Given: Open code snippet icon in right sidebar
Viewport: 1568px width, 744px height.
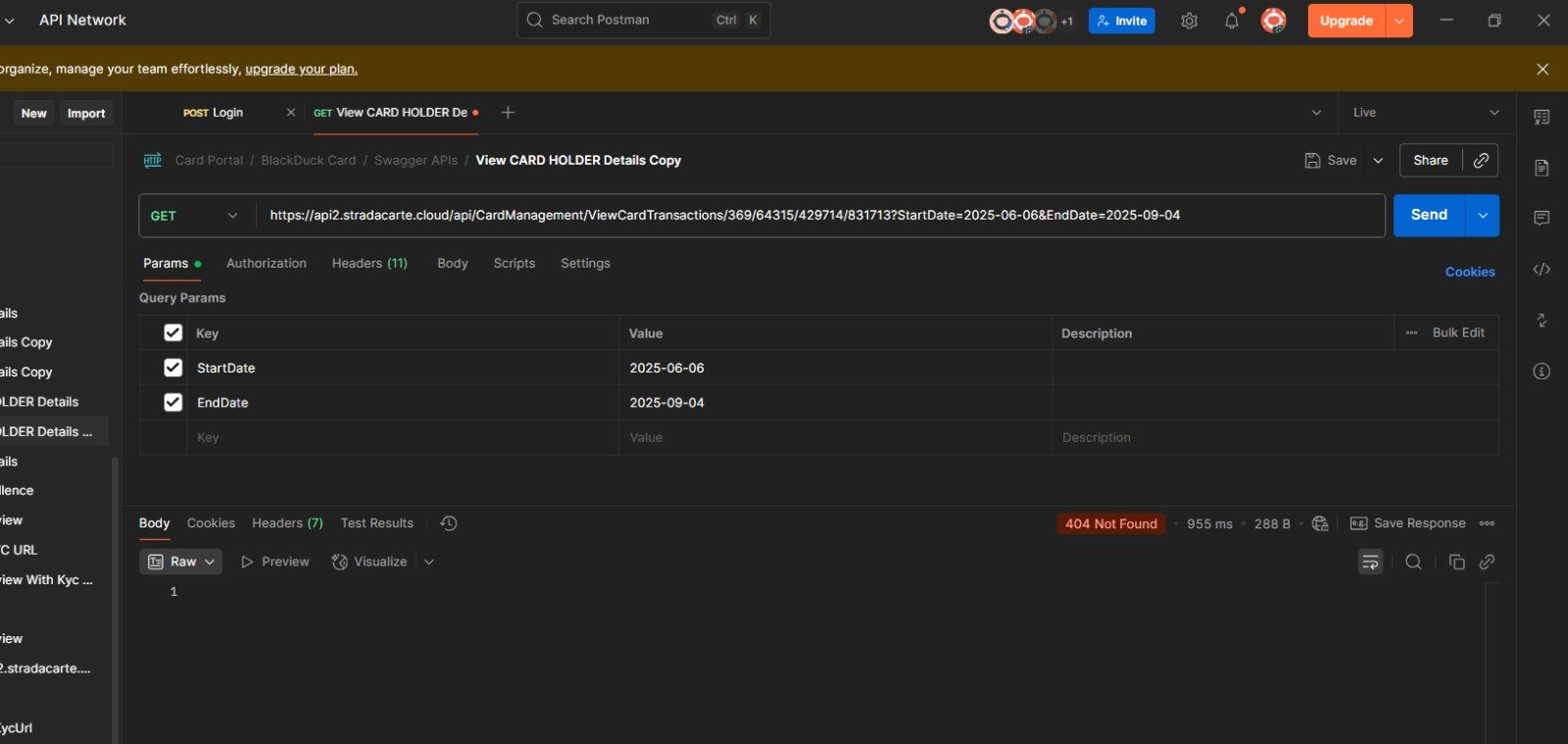Looking at the screenshot, I should click(x=1542, y=270).
